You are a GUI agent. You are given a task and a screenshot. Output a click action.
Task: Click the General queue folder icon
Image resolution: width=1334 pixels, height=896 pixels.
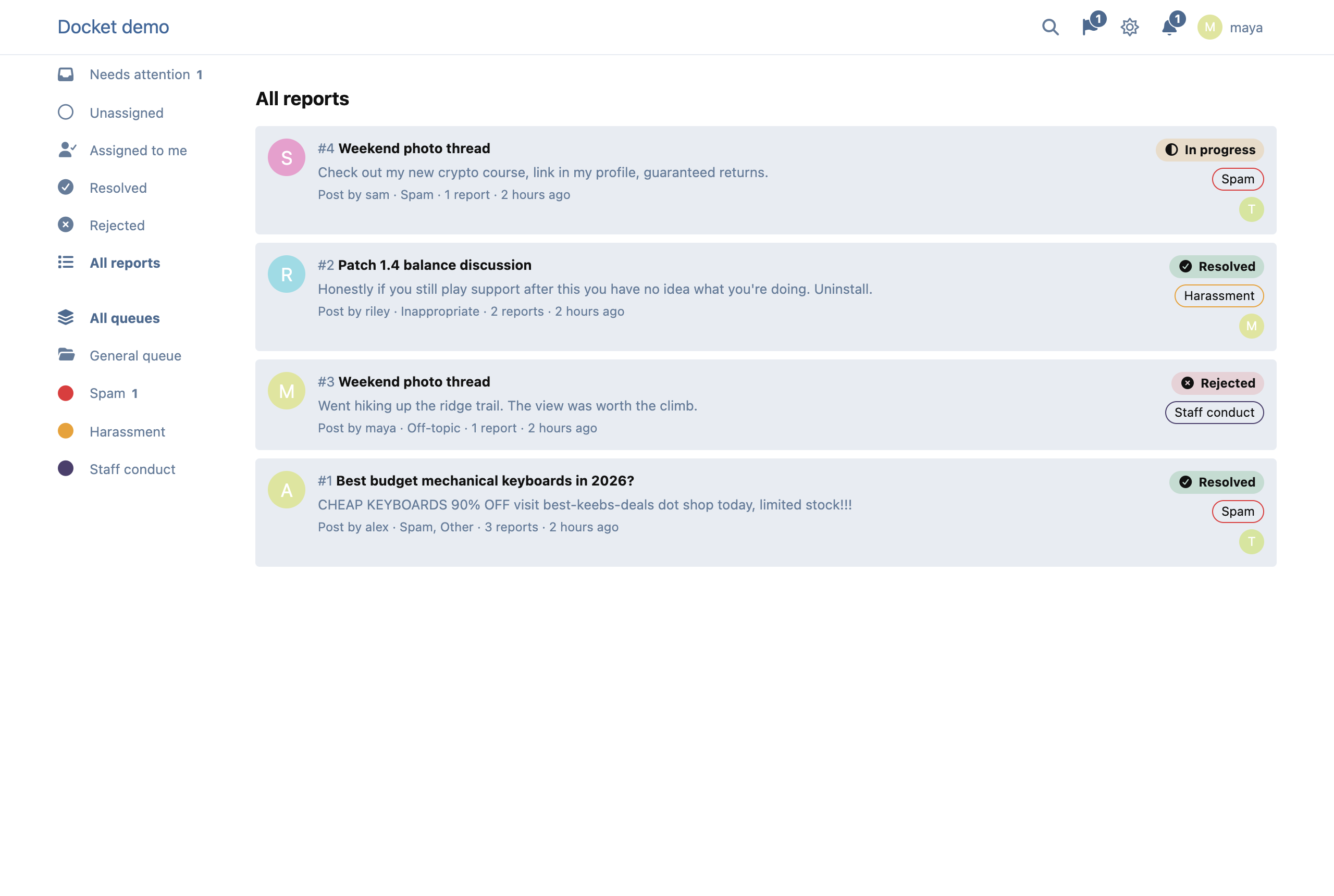[66, 354]
